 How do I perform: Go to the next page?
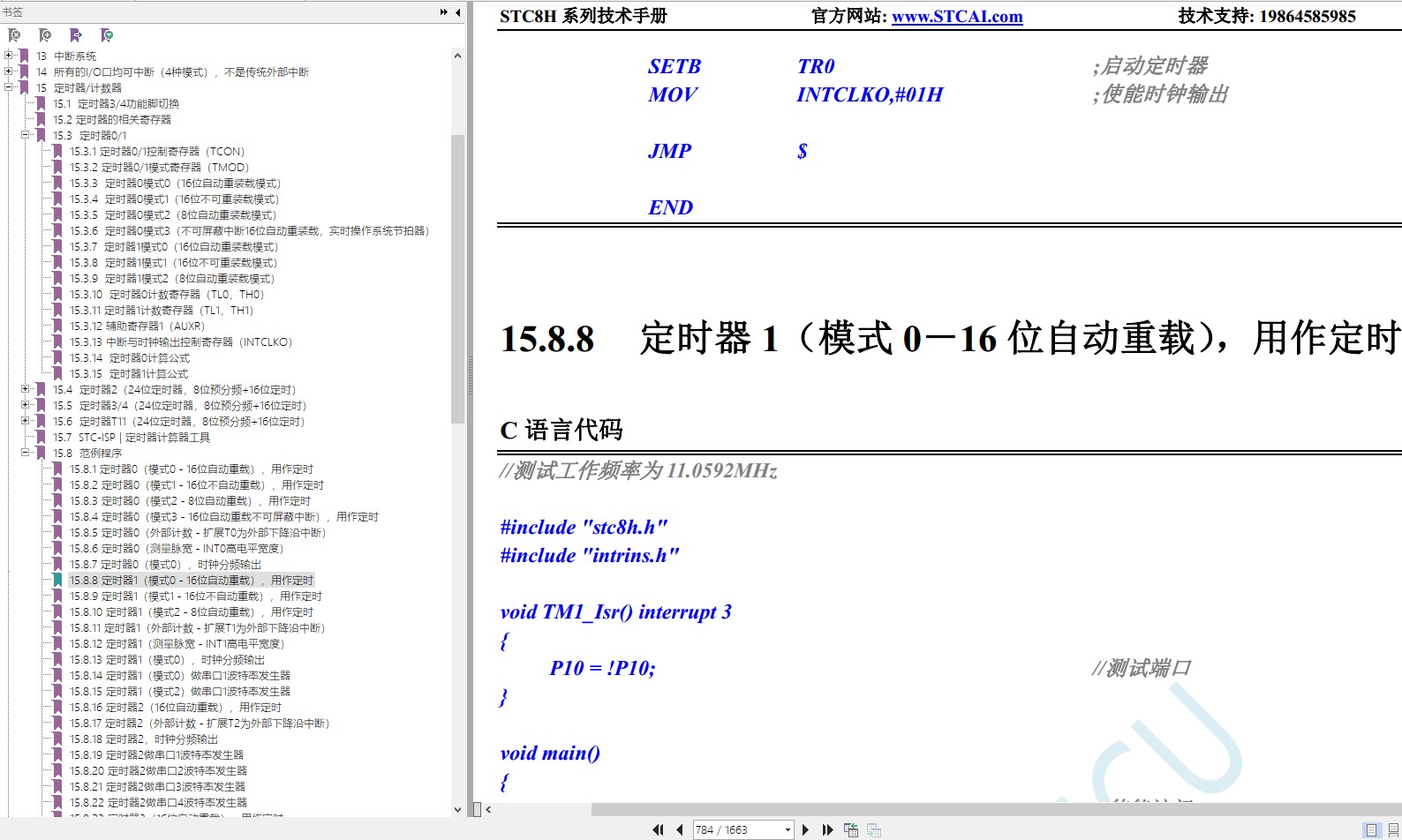coord(805,829)
